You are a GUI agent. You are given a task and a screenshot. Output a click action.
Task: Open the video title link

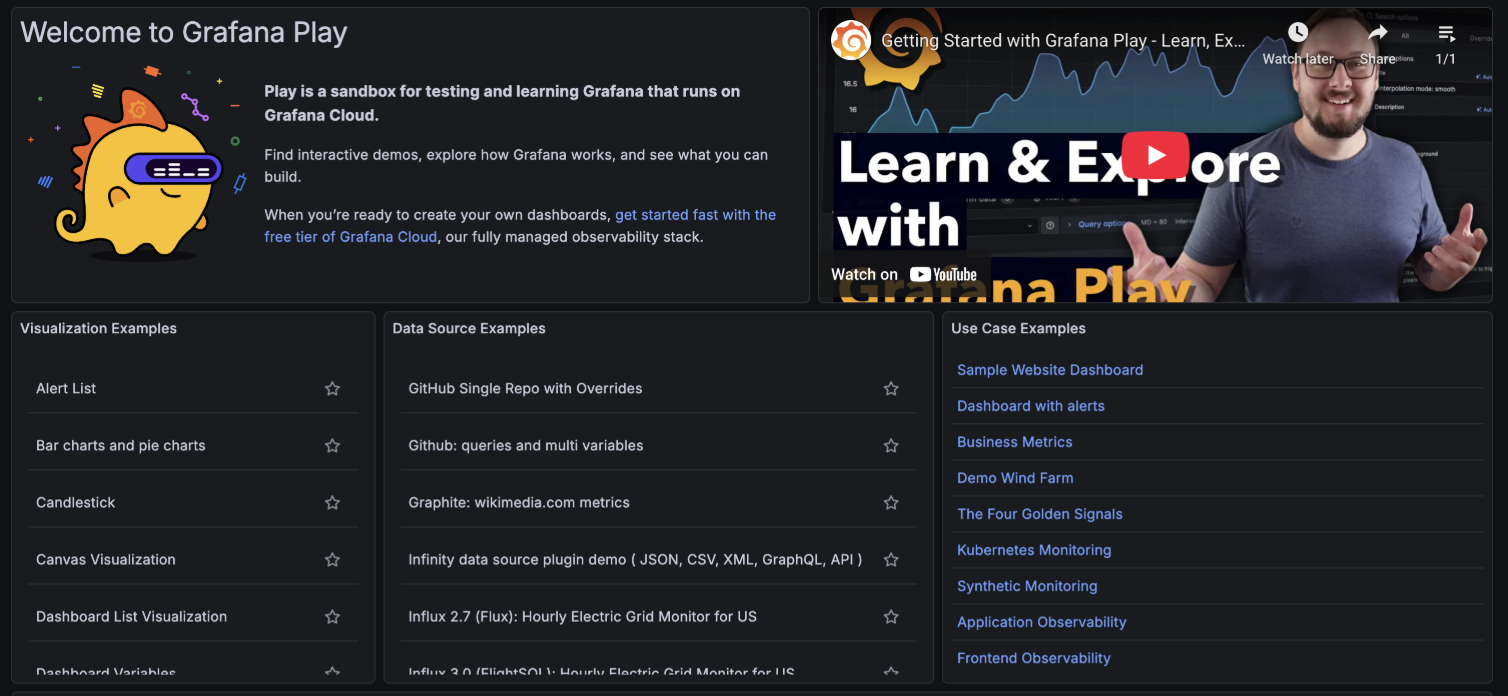coord(1063,40)
